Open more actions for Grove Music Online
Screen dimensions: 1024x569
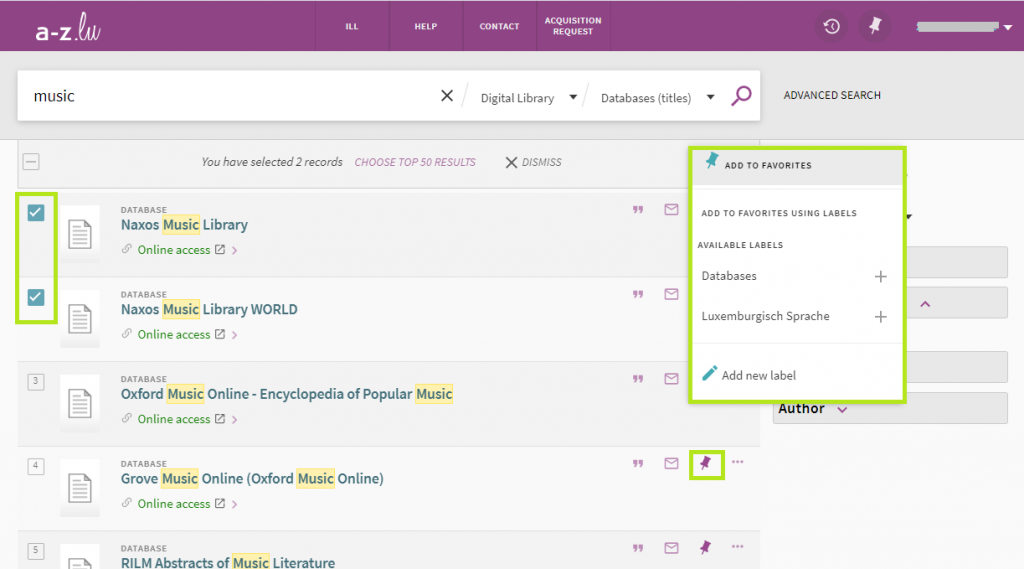point(737,462)
